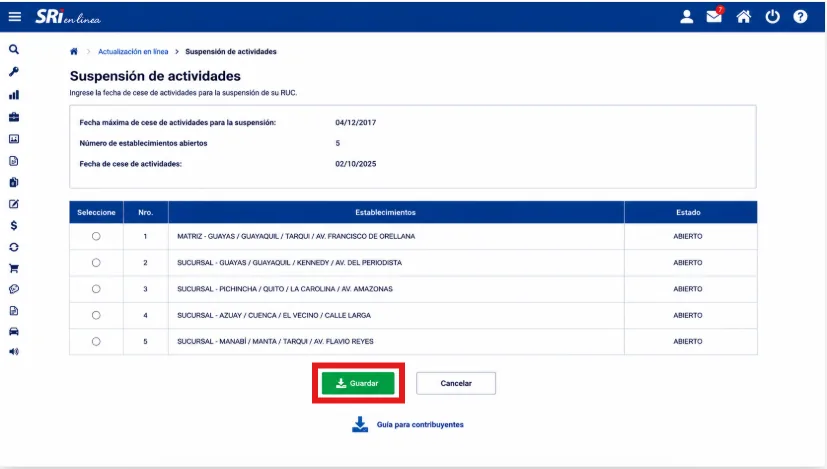Image resolution: width=827 pixels, height=469 pixels.
Task: Click the date 02/10/2025 value
Action: 355,164
